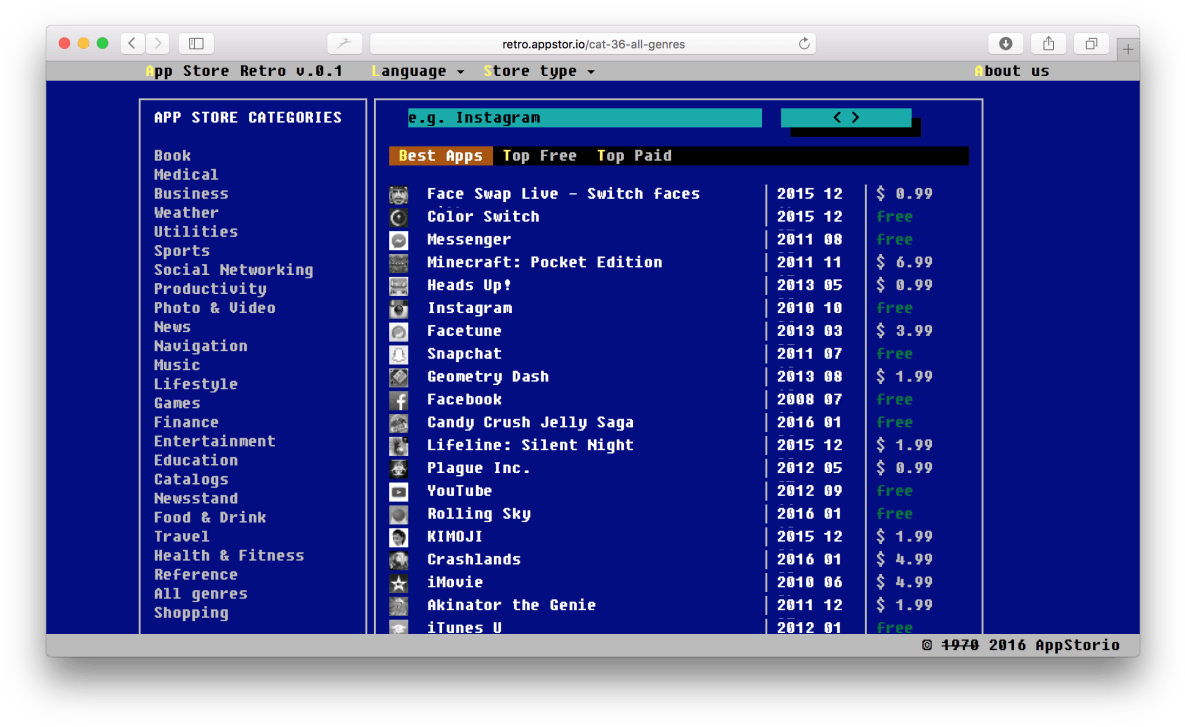The width and height of the screenshot is (1185, 727).
Task: Show all Safari tabs
Action: tap(1091, 44)
